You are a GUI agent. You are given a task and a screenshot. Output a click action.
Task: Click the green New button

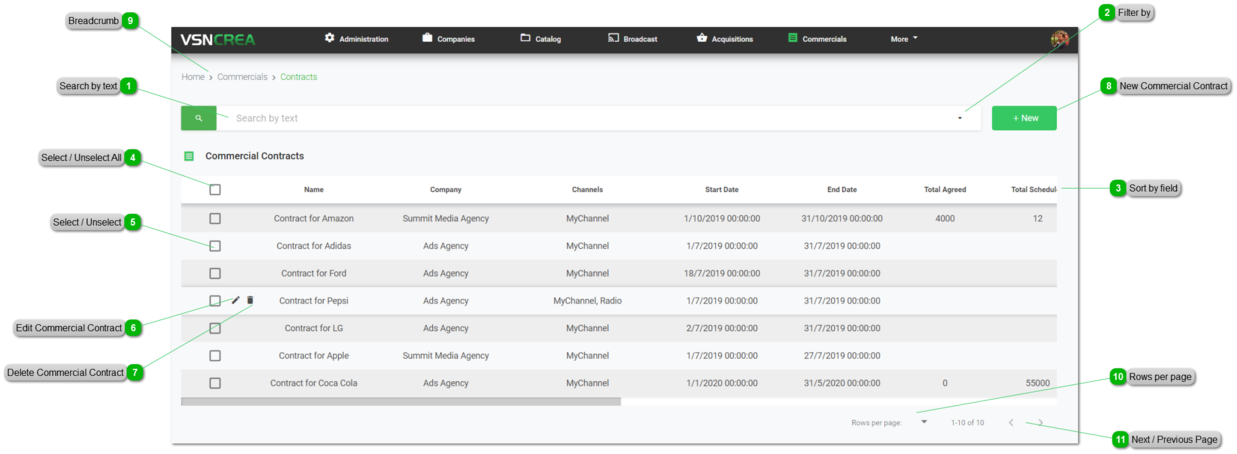pos(1024,118)
